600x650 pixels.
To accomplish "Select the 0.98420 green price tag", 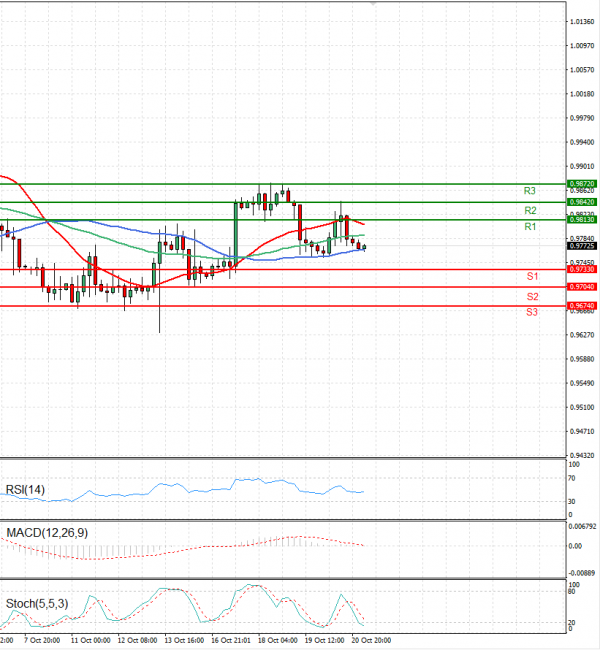I will 582,202.
